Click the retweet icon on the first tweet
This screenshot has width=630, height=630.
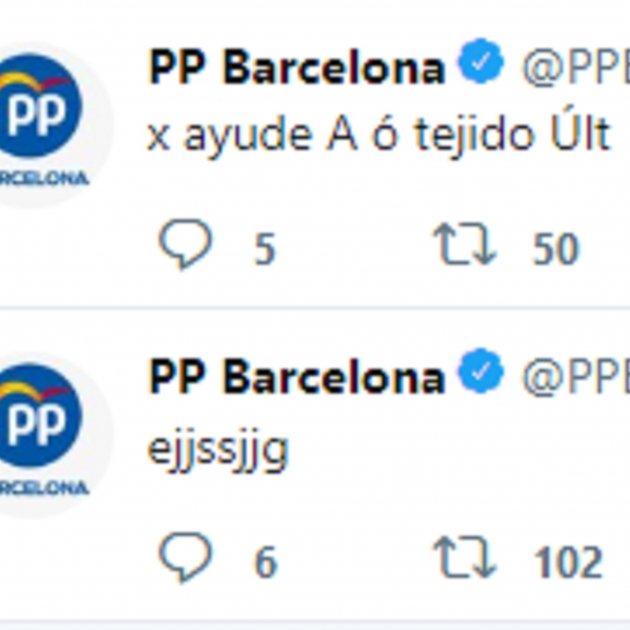[465, 244]
